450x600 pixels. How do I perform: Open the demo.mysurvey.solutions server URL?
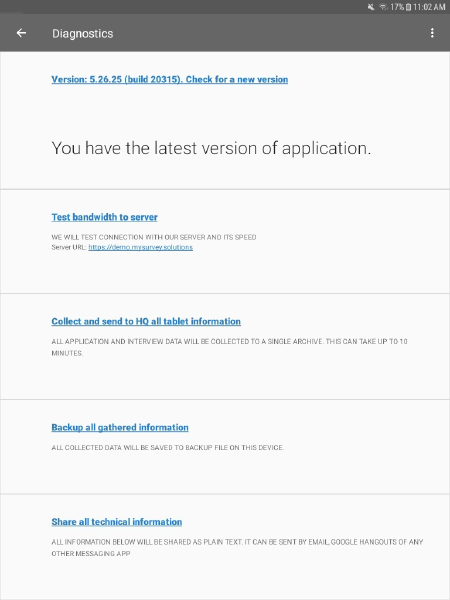coord(140,247)
